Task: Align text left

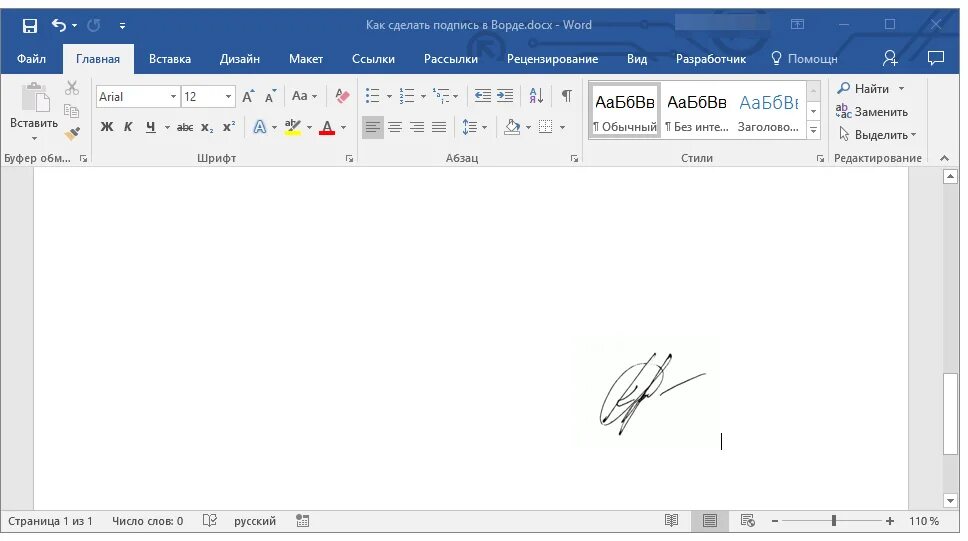Action: 372,127
